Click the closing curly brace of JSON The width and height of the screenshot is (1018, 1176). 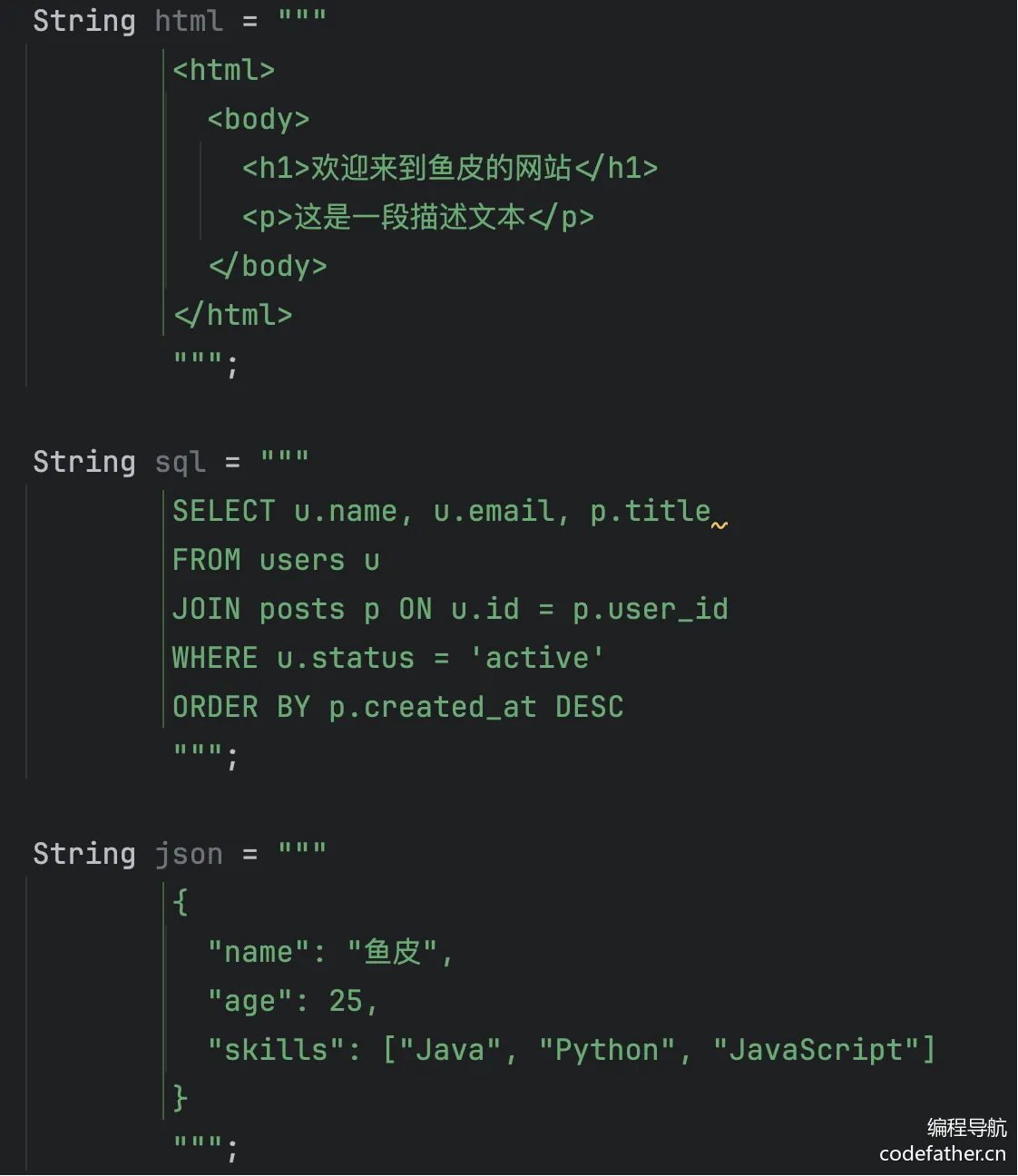point(180,1098)
